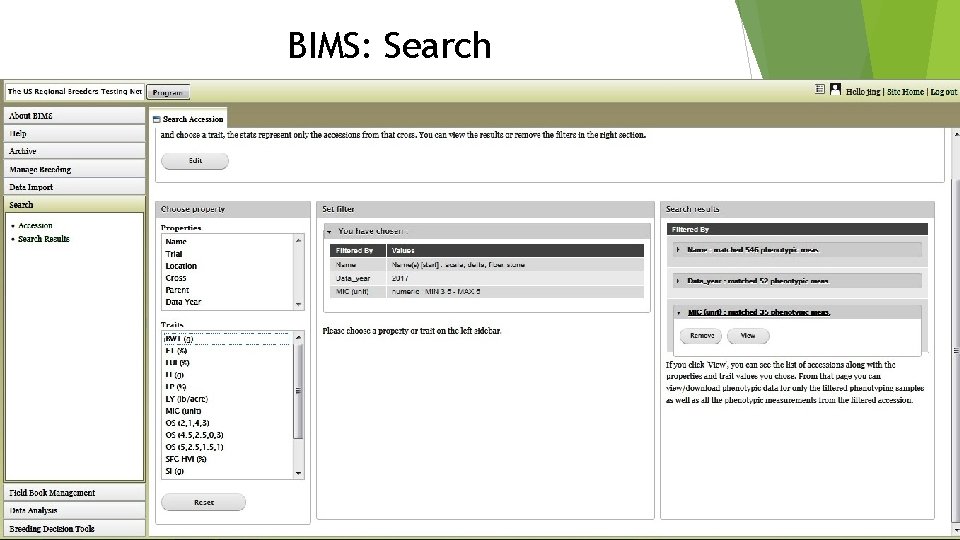Open Data Import sidebar section

point(75,187)
